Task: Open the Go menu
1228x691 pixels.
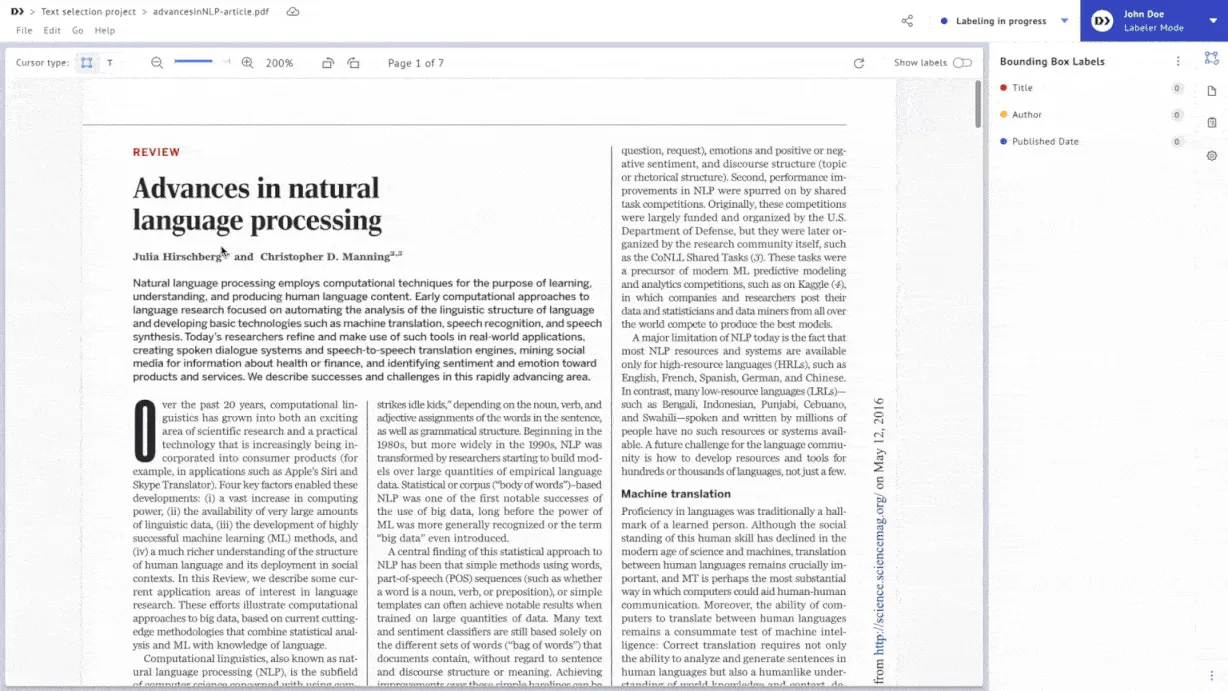Action: point(77,31)
